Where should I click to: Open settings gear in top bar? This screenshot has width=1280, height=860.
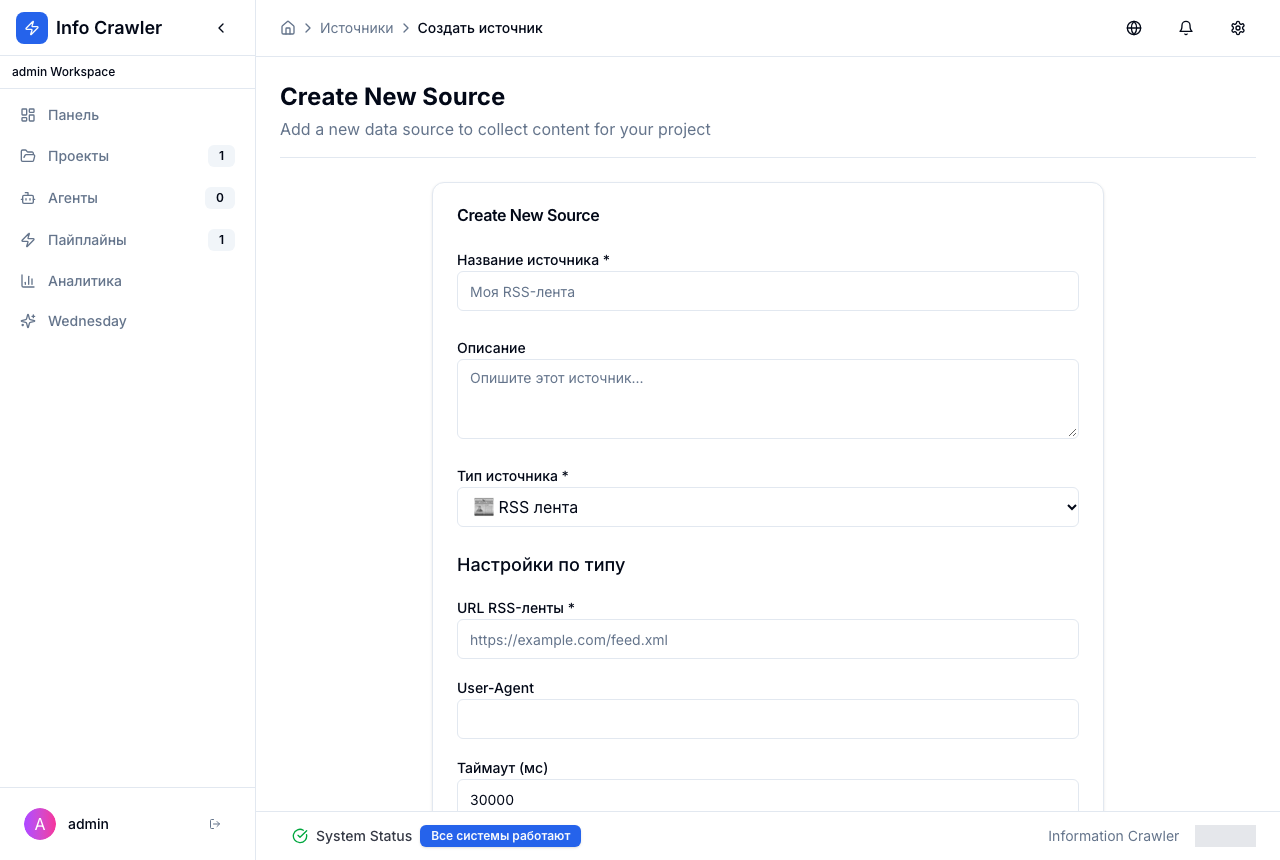(x=1238, y=28)
